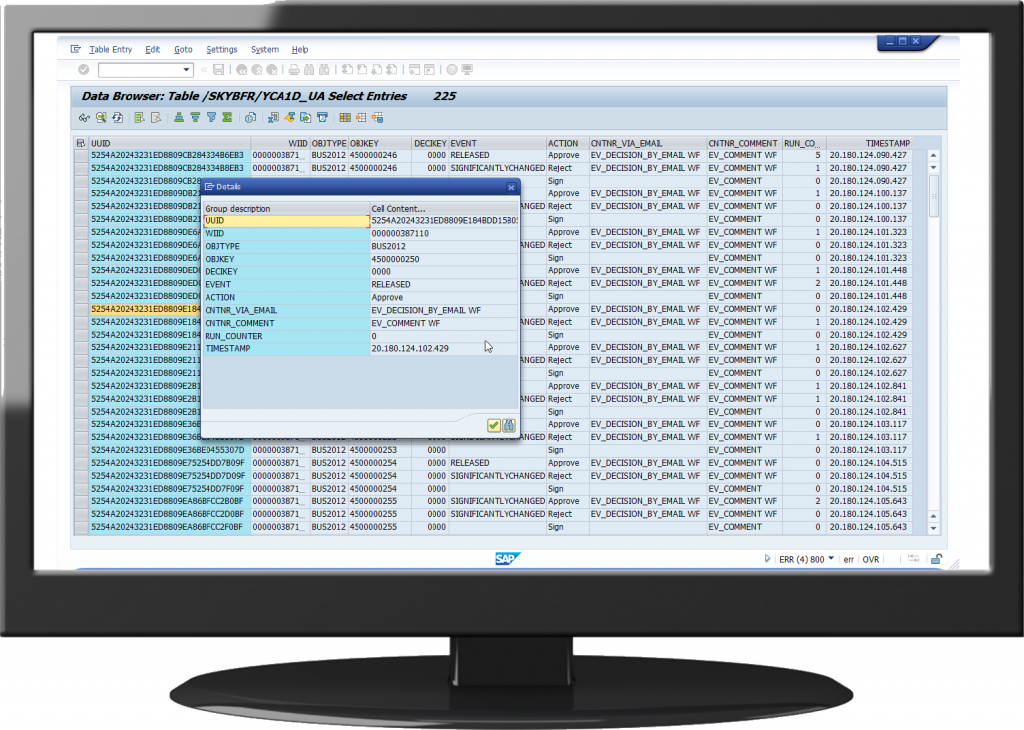
Task: Confirm the Details dialog with the green checkmark
Action: click(494, 426)
